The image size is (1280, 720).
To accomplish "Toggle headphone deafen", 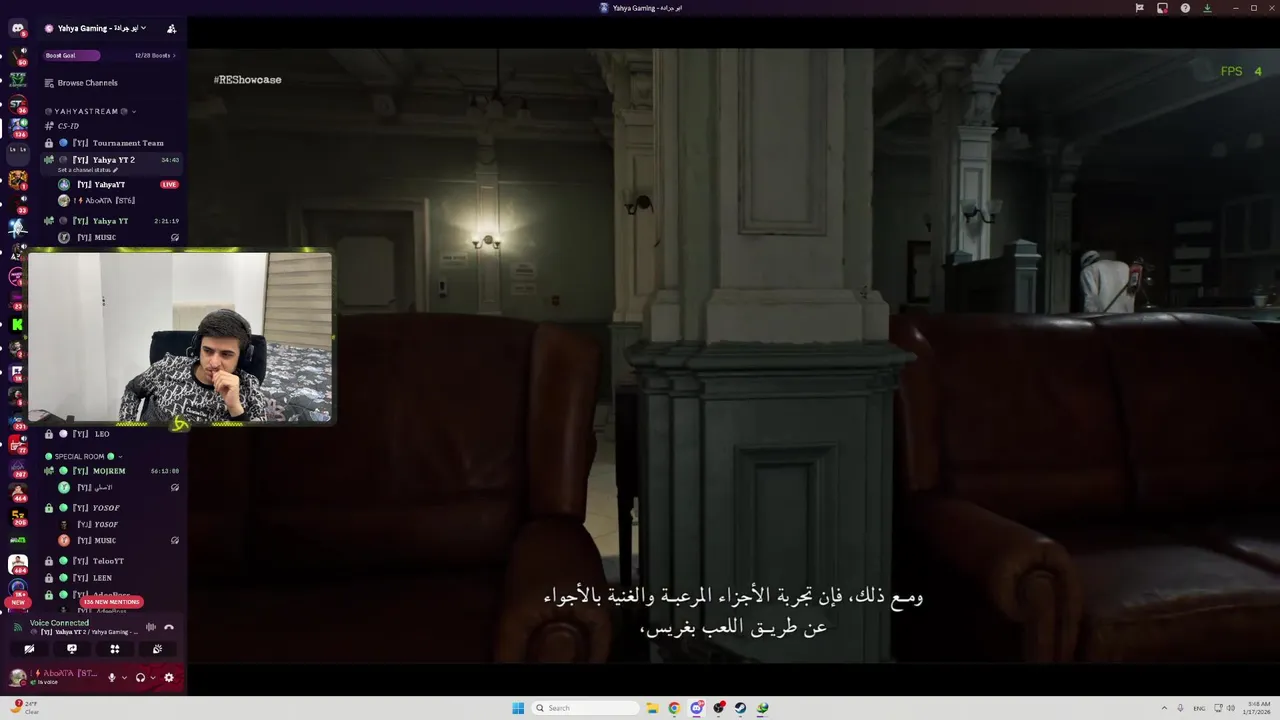I will [140, 677].
